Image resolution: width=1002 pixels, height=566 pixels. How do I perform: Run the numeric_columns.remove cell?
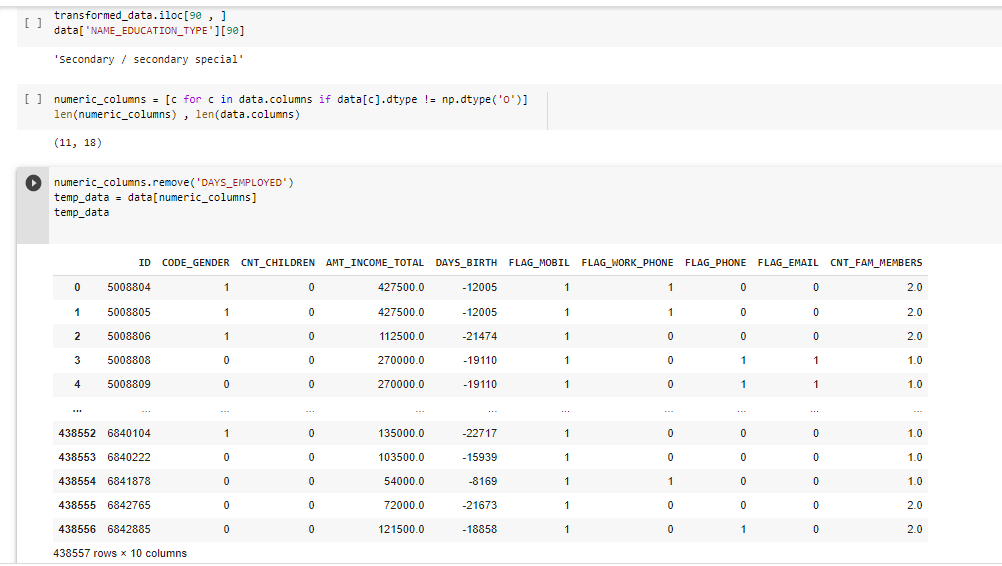click(x=33, y=183)
